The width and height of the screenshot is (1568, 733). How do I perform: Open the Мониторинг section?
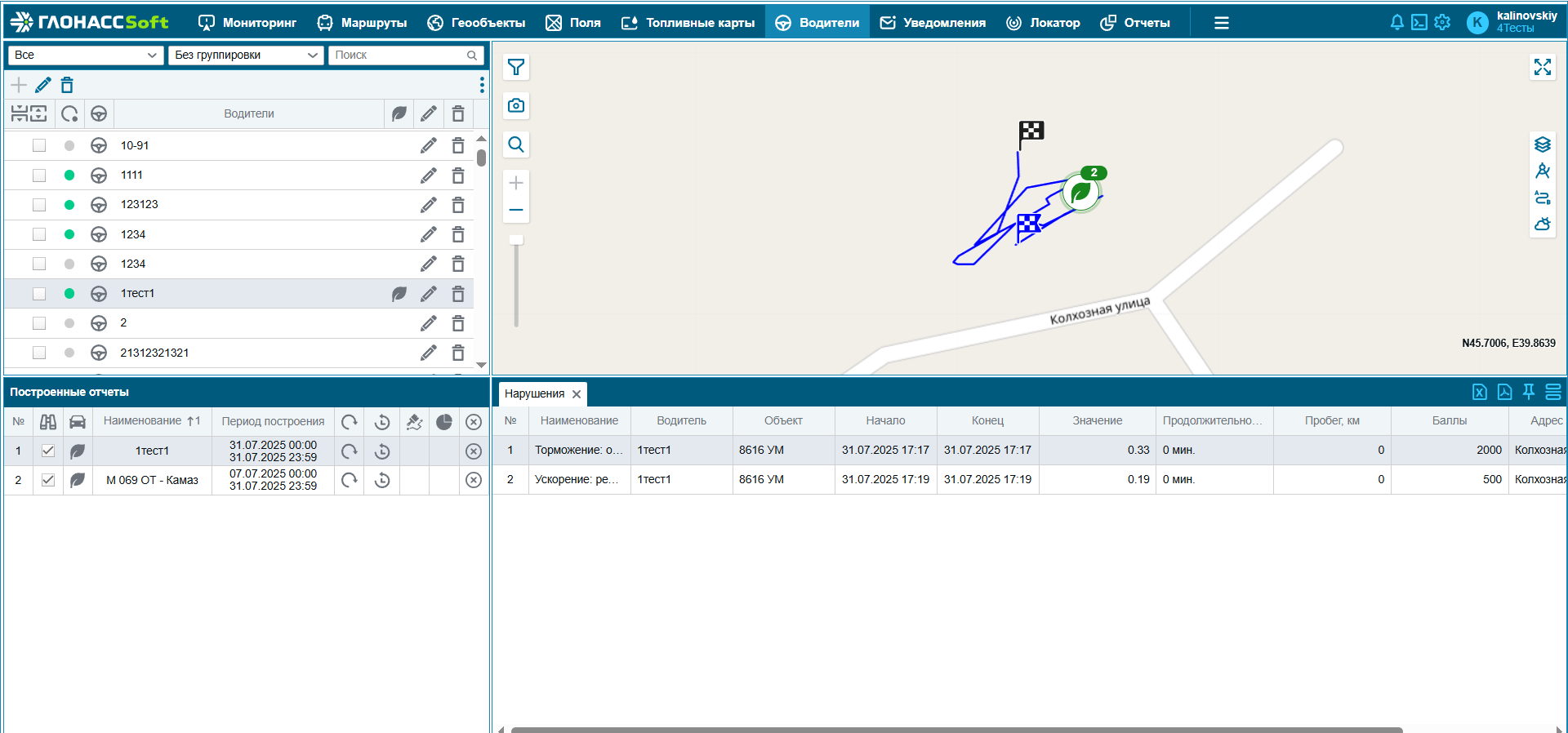tap(247, 23)
